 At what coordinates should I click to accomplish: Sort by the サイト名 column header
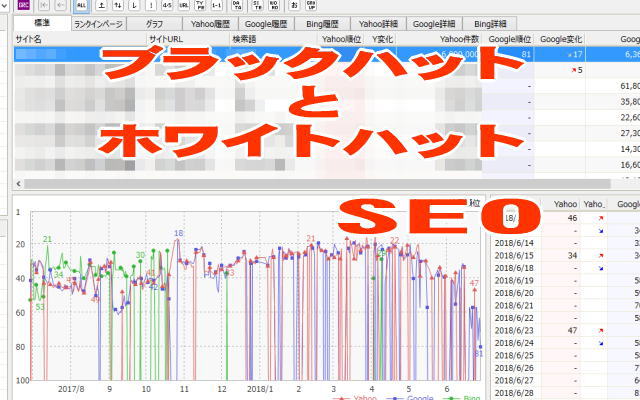point(80,39)
